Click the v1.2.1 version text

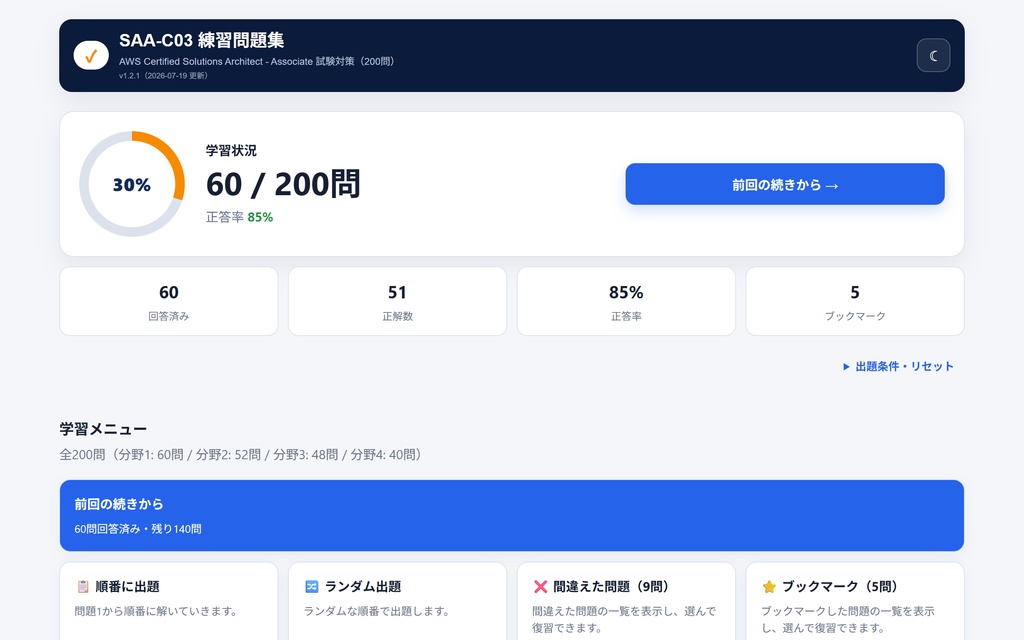click(x=163, y=76)
